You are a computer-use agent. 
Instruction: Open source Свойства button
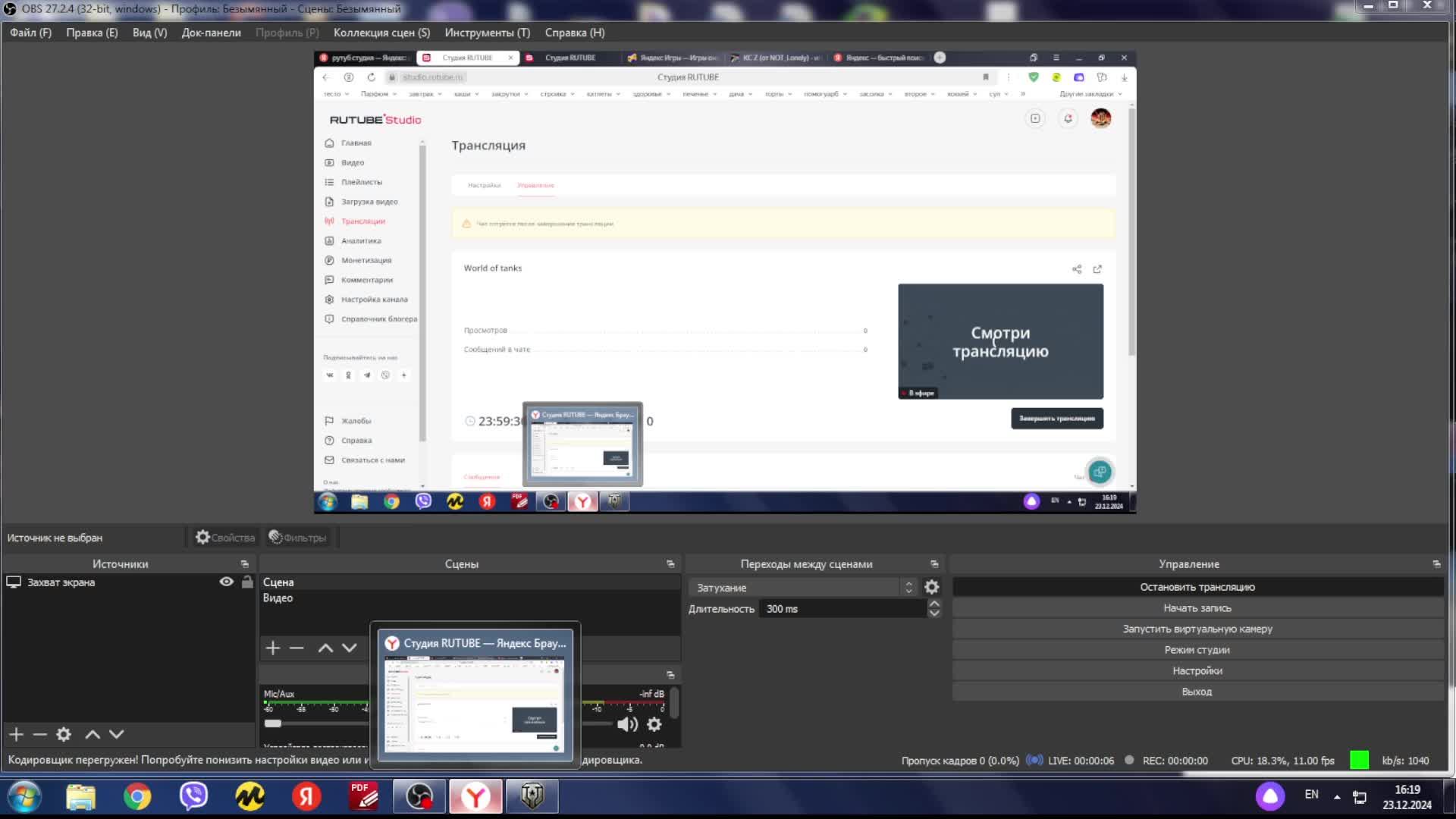(225, 538)
